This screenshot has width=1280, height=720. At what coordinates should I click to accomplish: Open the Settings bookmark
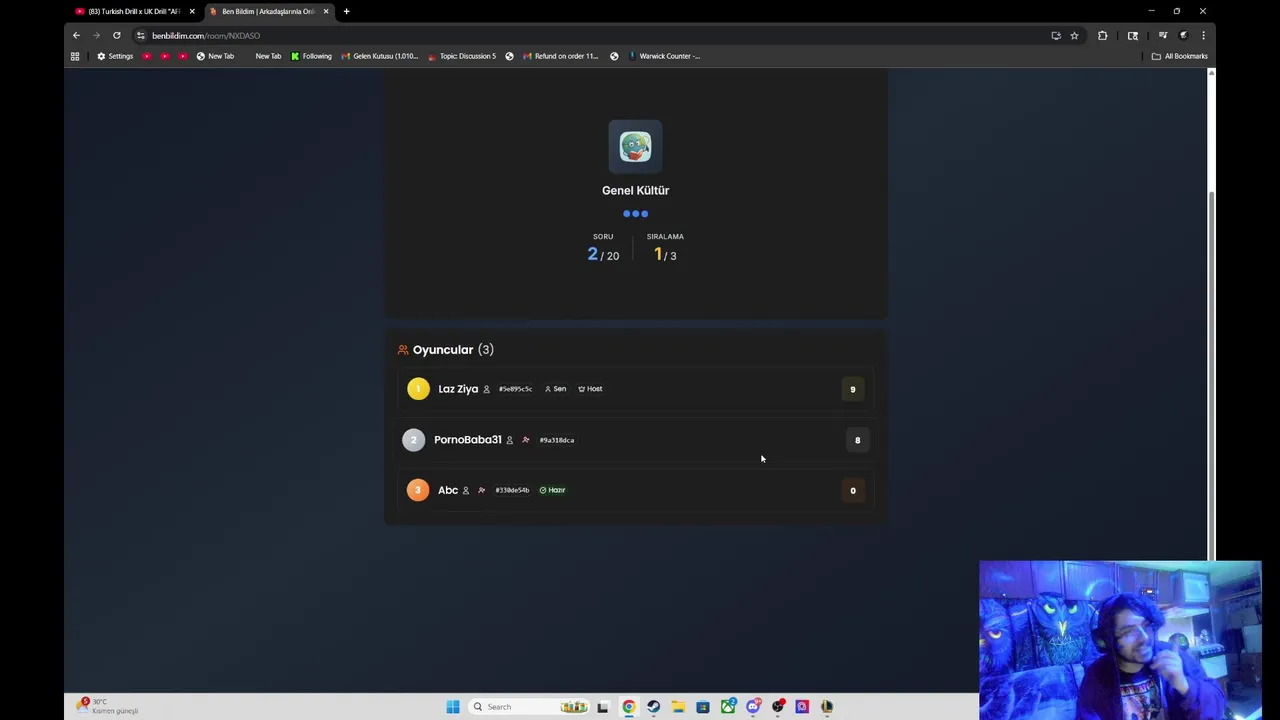coord(115,56)
